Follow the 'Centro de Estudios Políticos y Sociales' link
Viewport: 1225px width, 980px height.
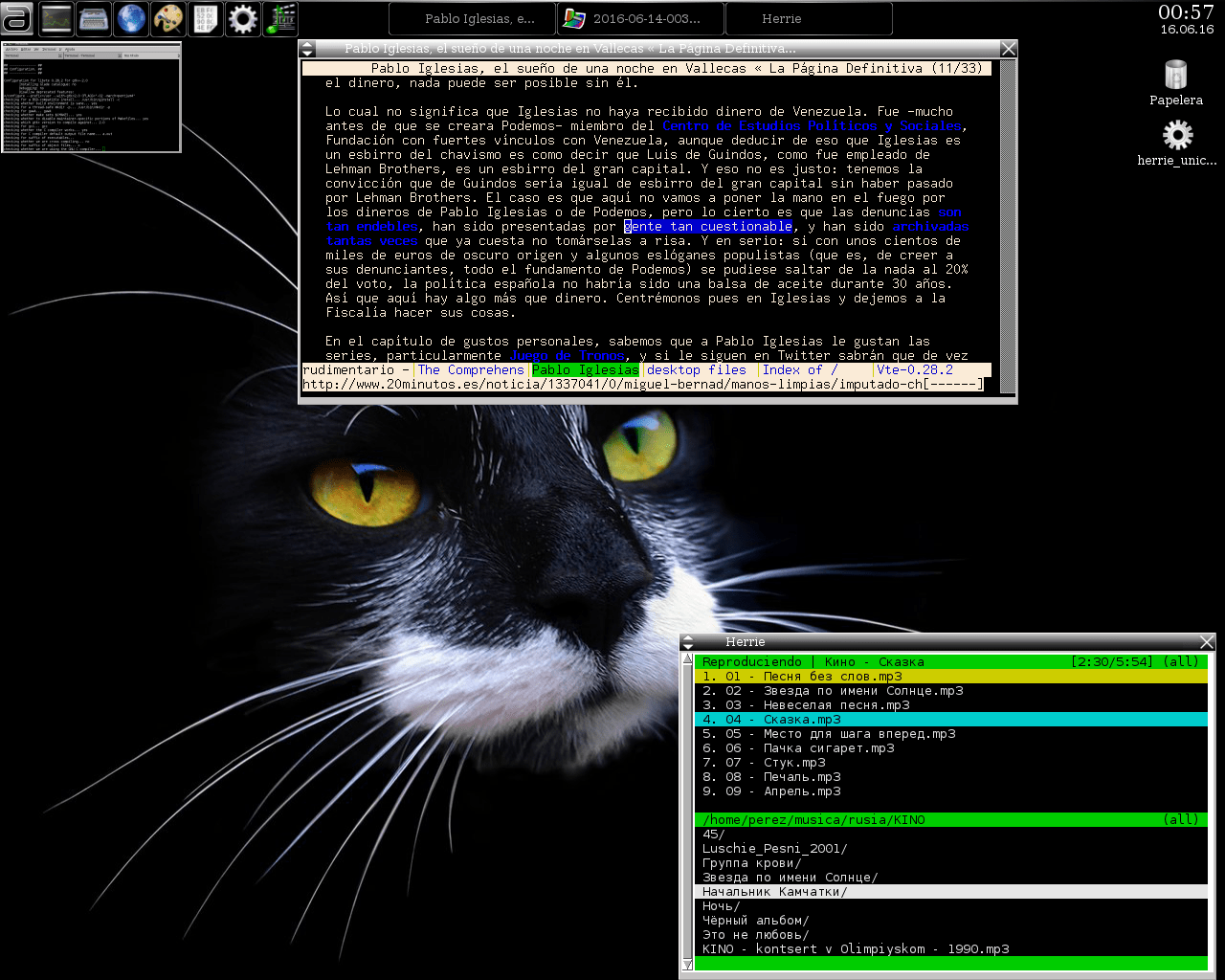pos(812,126)
